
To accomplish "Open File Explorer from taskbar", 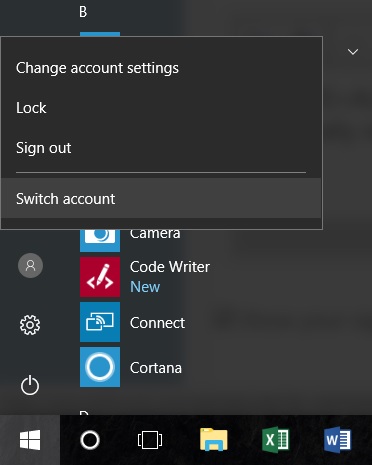I will point(214,440).
